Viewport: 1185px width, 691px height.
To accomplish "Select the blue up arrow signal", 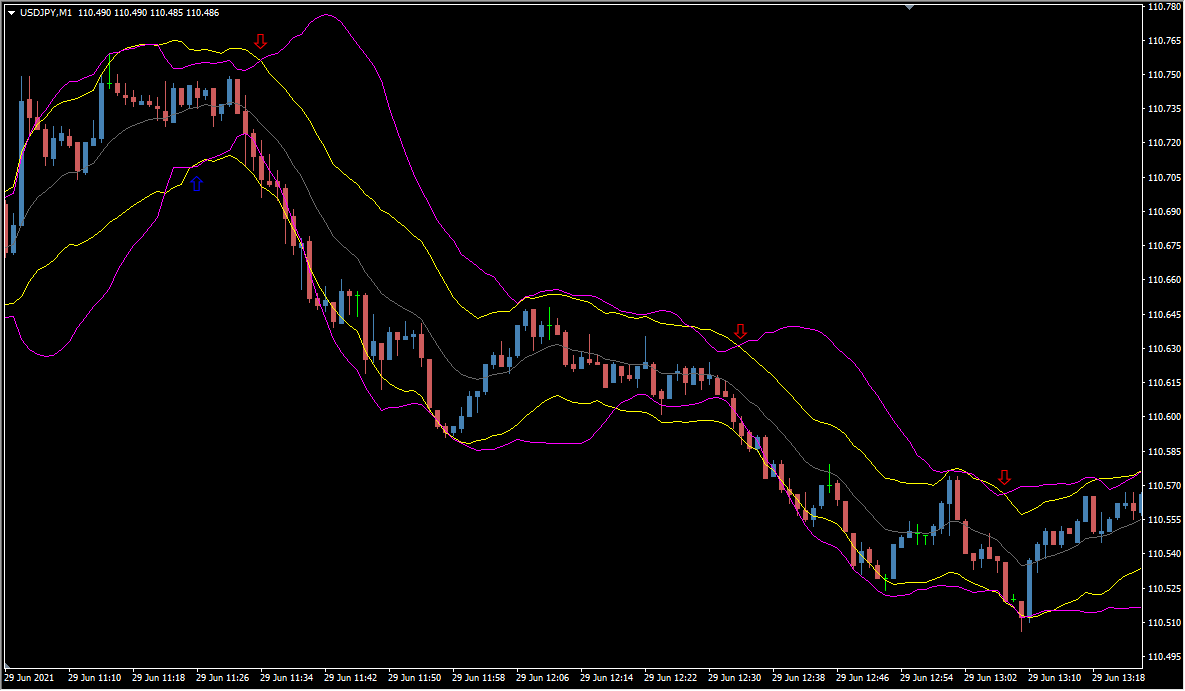I will coord(196,183).
